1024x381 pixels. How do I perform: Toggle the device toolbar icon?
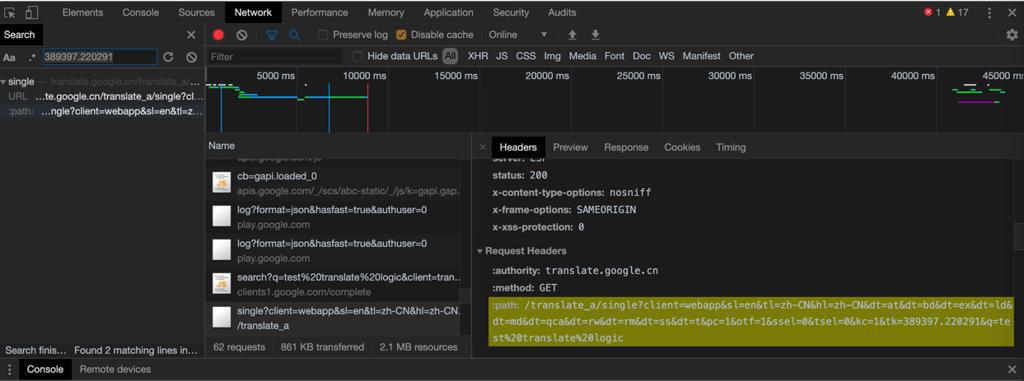[x=31, y=12]
